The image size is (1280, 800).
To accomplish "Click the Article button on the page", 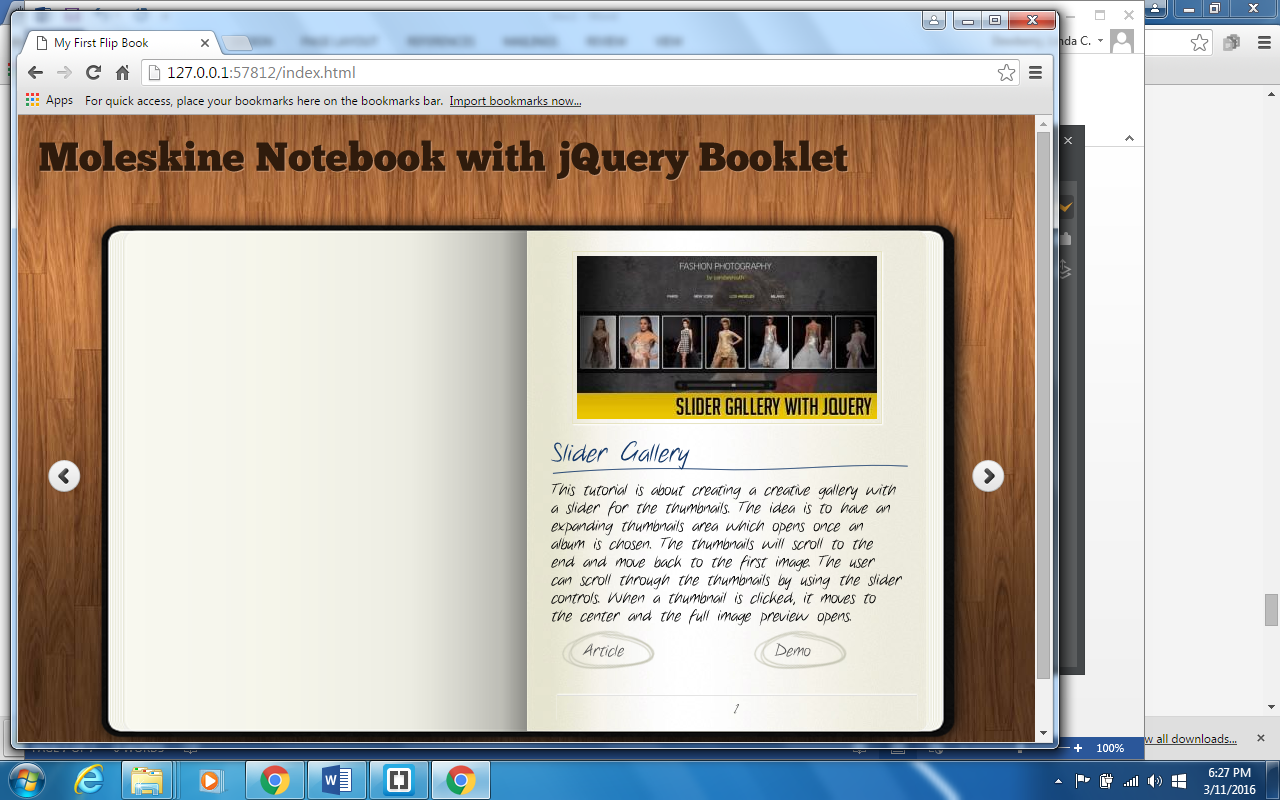I will (606, 651).
